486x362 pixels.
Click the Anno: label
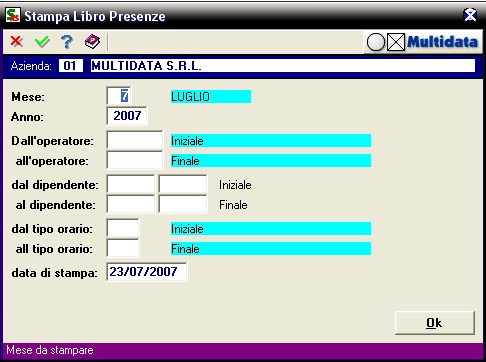coord(27,117)
